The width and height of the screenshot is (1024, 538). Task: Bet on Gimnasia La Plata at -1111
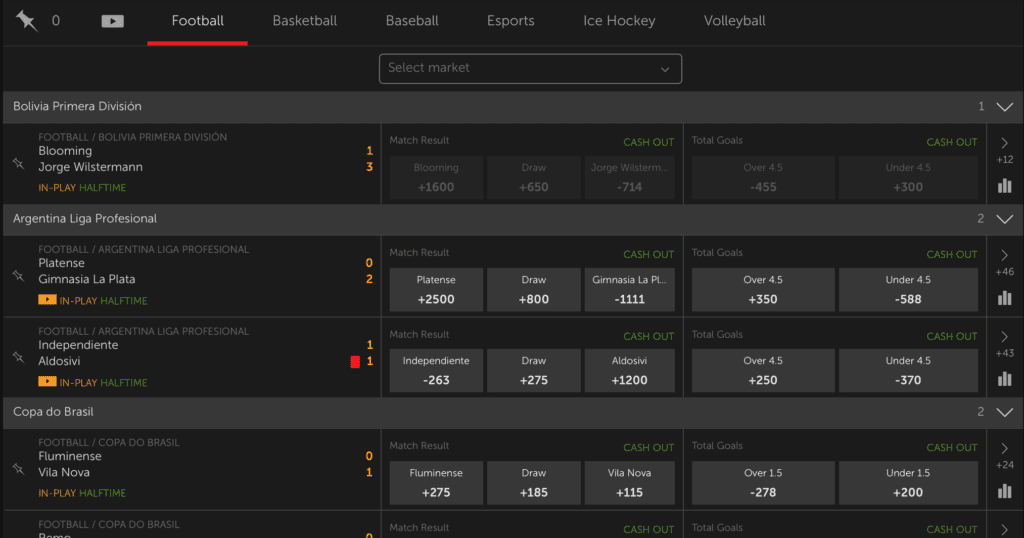coord(630,290)
